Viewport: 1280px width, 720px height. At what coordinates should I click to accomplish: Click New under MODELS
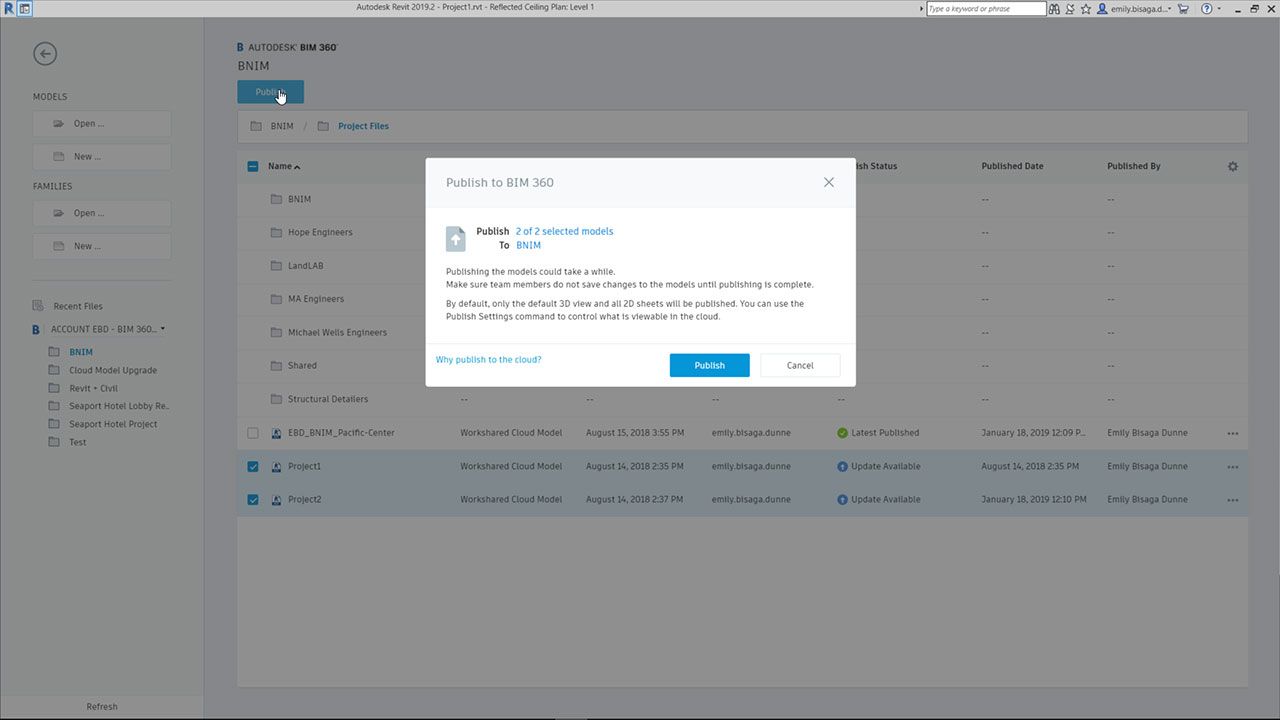point(101,157)
